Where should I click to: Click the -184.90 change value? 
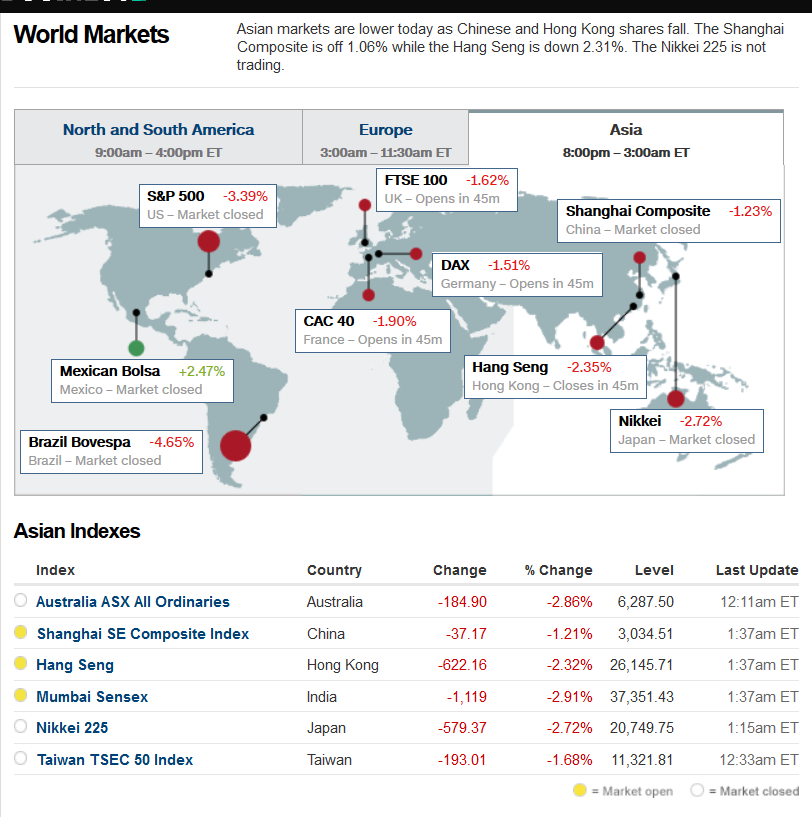[462, 602]
